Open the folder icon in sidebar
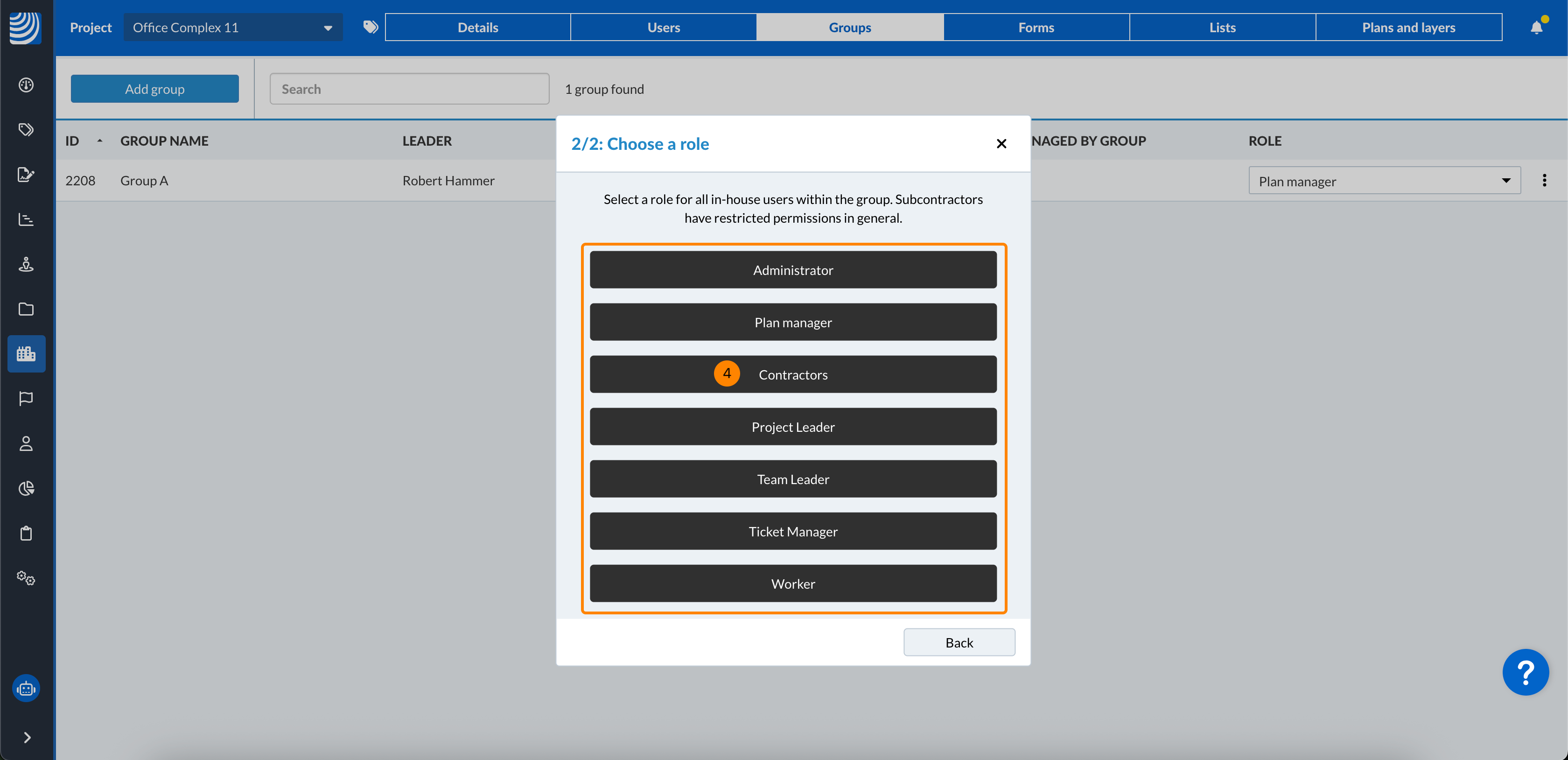Screen dimensions: 1568x760 [26, 309]
